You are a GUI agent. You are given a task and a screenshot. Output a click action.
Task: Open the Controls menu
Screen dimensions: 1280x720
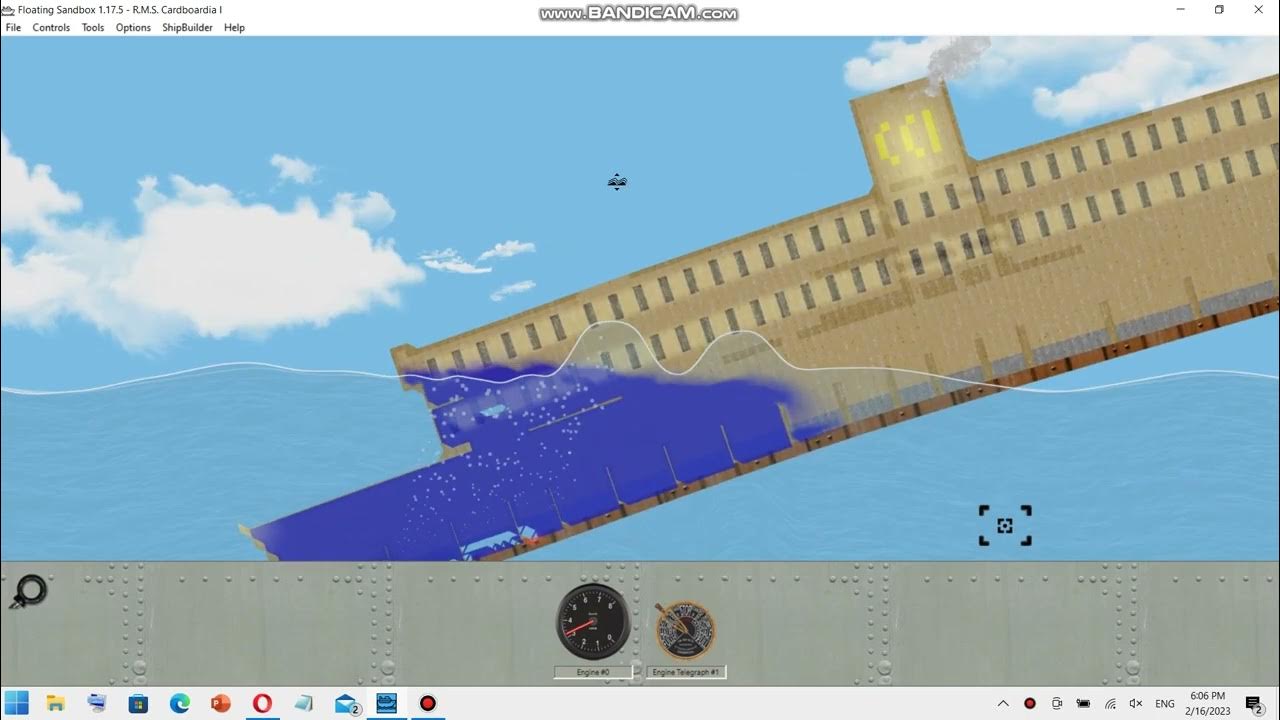point(51,28)
